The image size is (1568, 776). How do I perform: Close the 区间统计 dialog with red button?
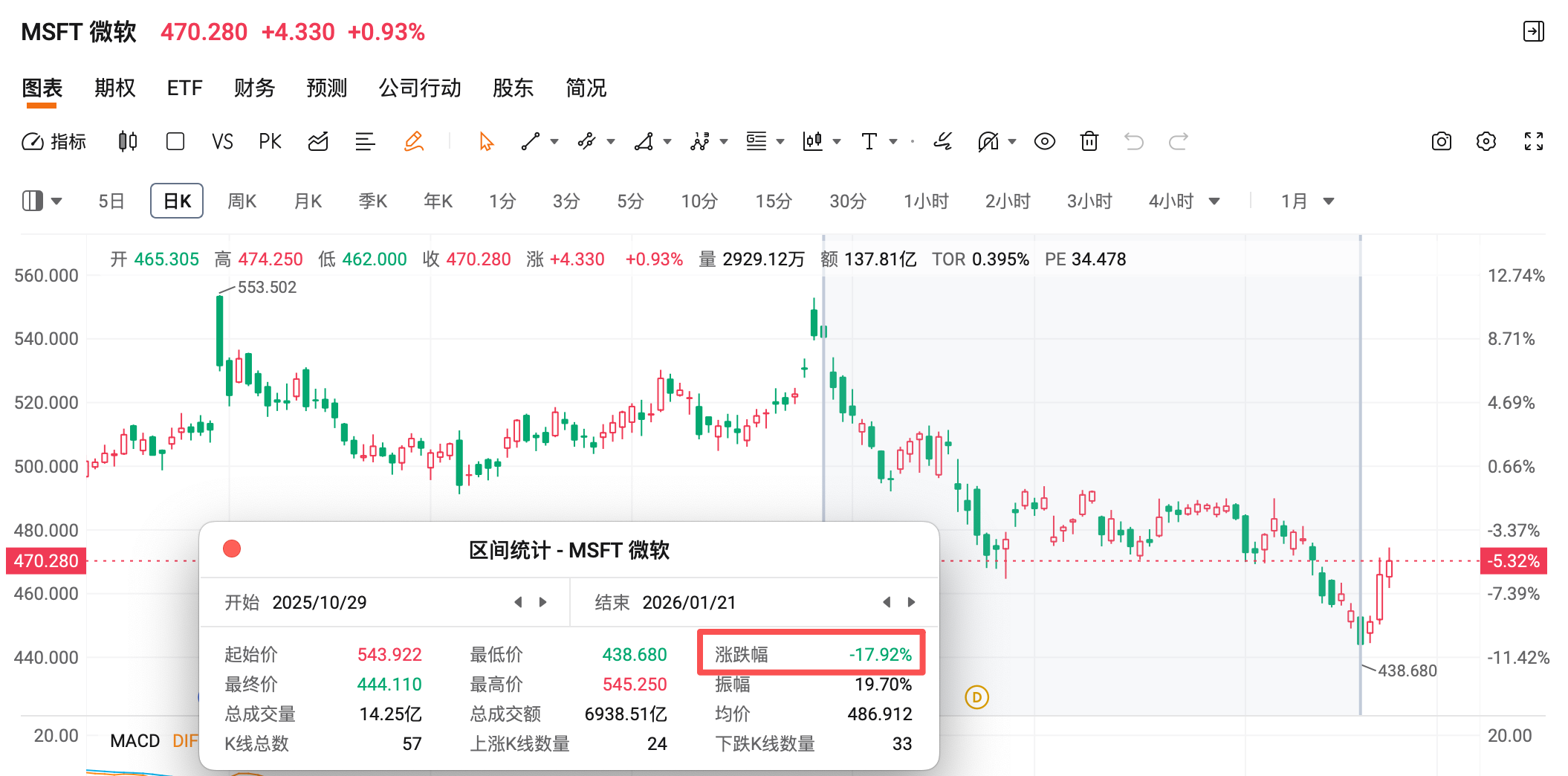[x=232, y=549]
